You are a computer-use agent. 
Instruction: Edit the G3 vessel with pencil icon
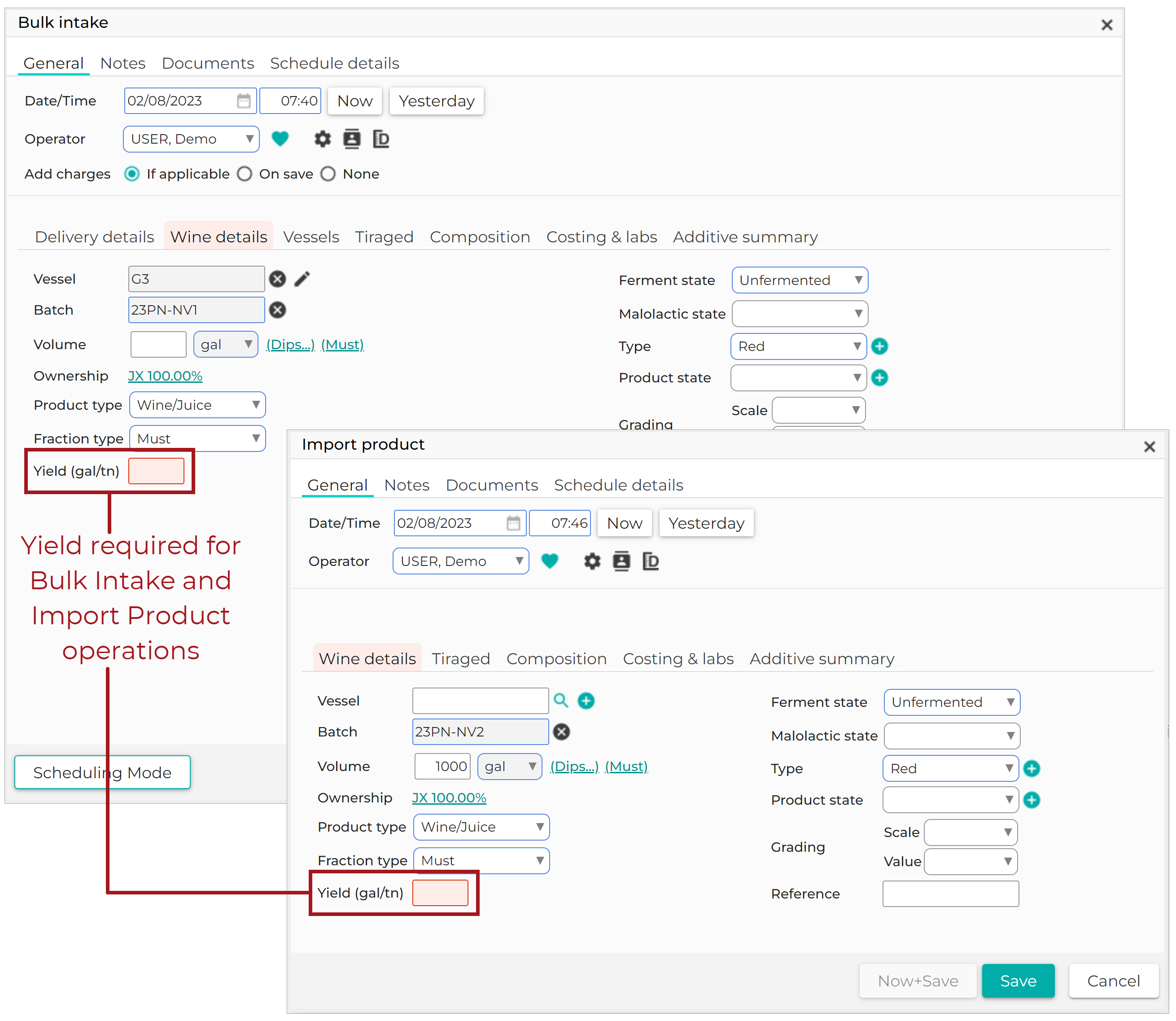click(302, 279)
